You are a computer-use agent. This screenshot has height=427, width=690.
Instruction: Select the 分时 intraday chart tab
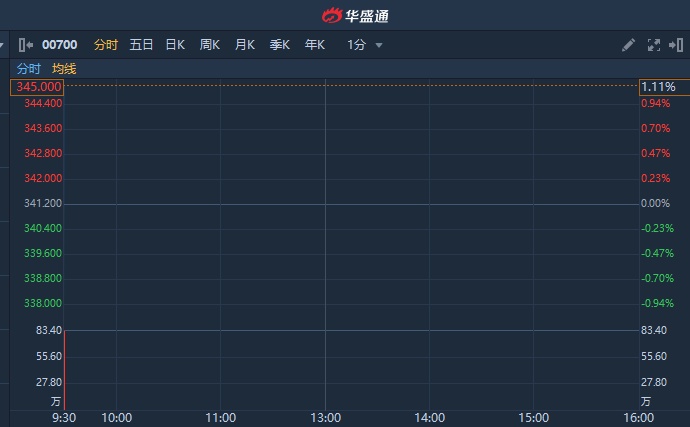[106, 44]
